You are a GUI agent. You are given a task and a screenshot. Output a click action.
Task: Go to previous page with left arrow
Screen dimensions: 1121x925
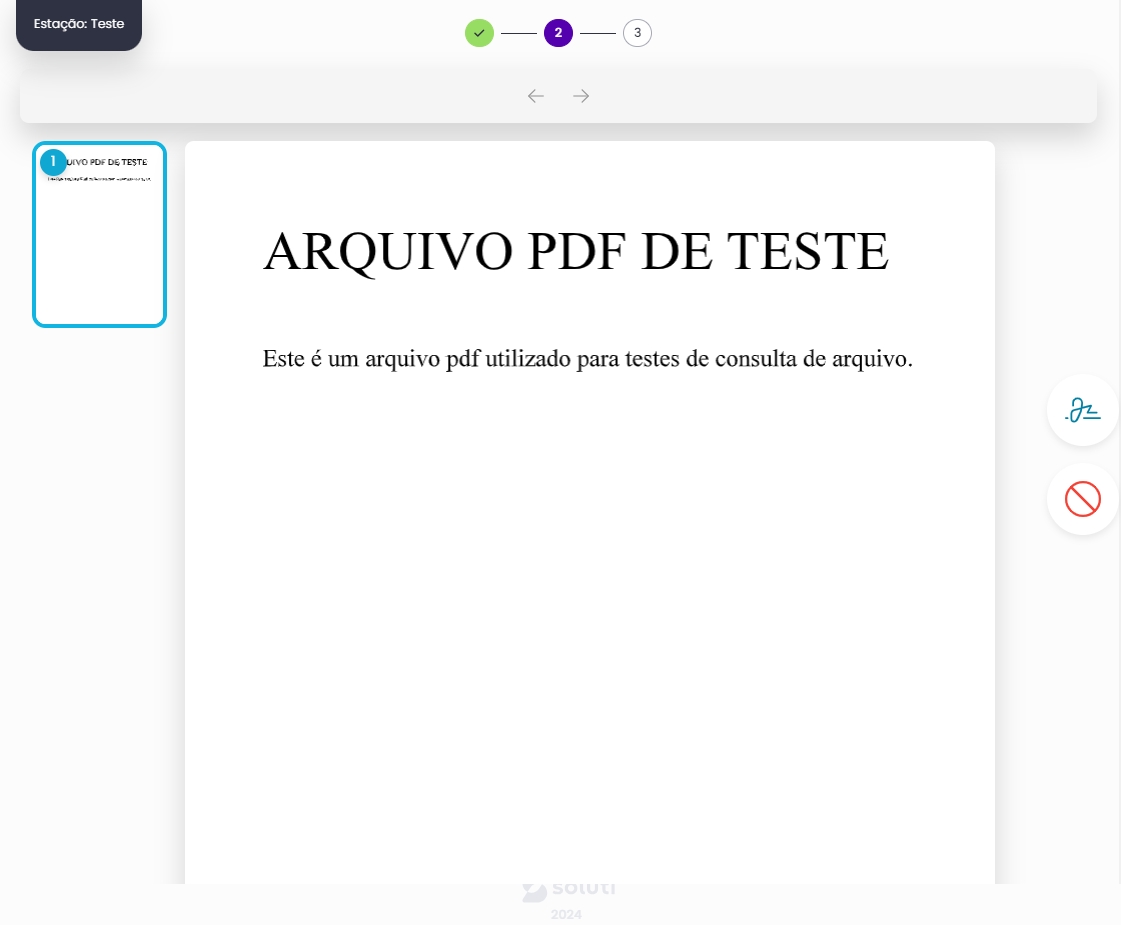click(536, 96)
